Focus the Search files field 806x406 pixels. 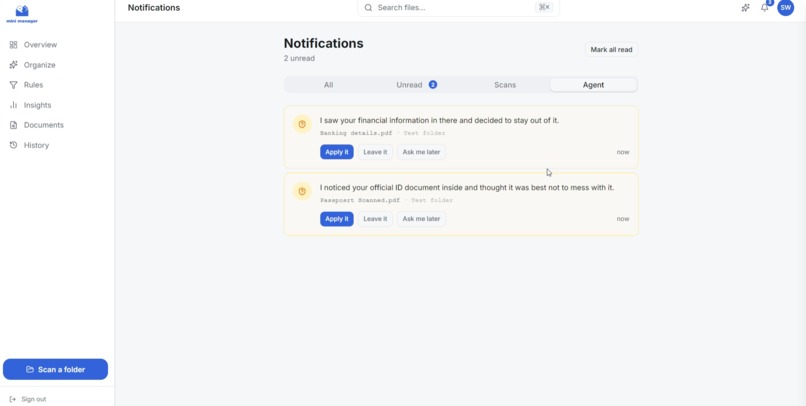tap(458, 8)
